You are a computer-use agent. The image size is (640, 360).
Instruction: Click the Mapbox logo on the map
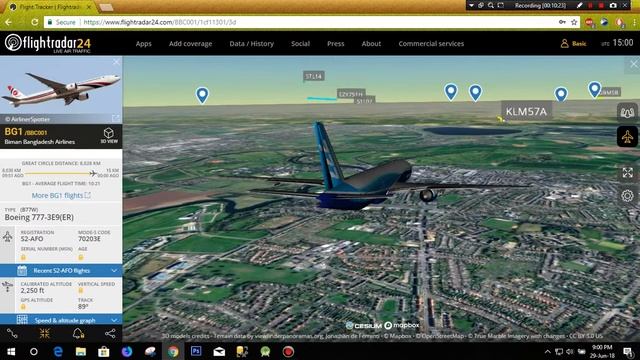402,325
